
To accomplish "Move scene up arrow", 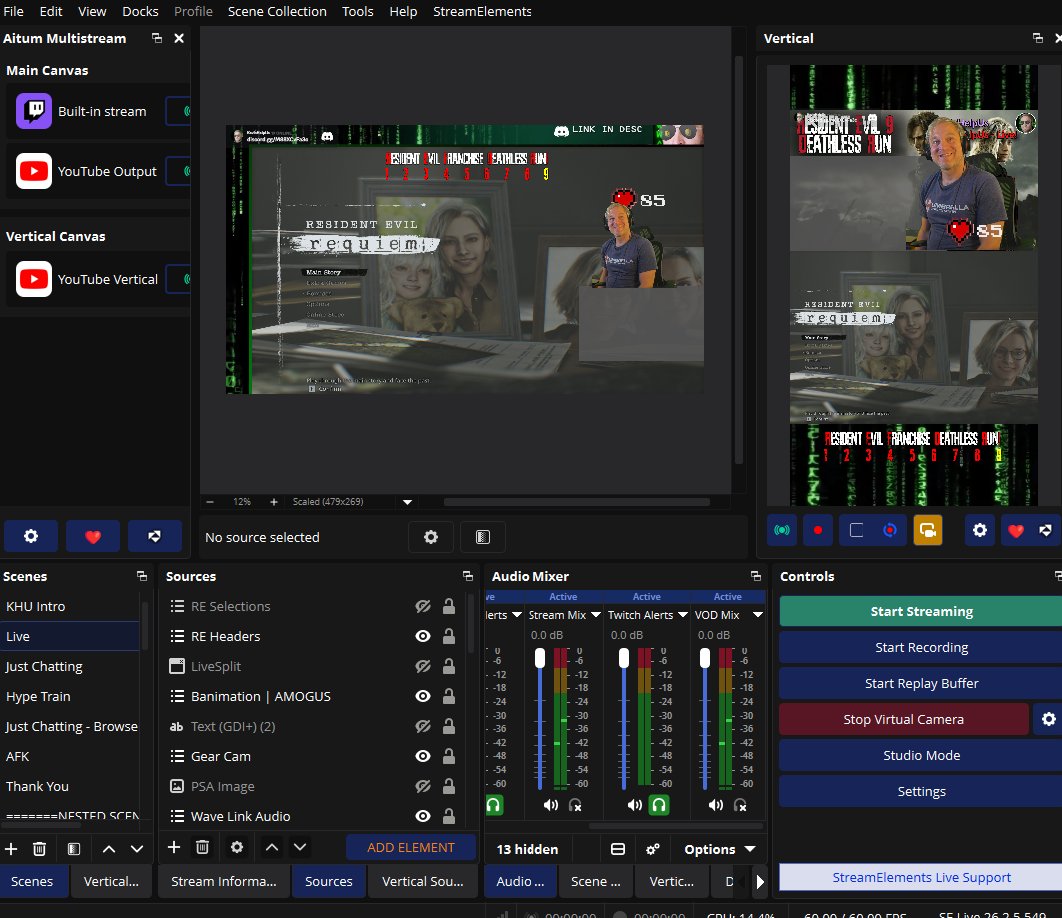I will click(108, 848).
